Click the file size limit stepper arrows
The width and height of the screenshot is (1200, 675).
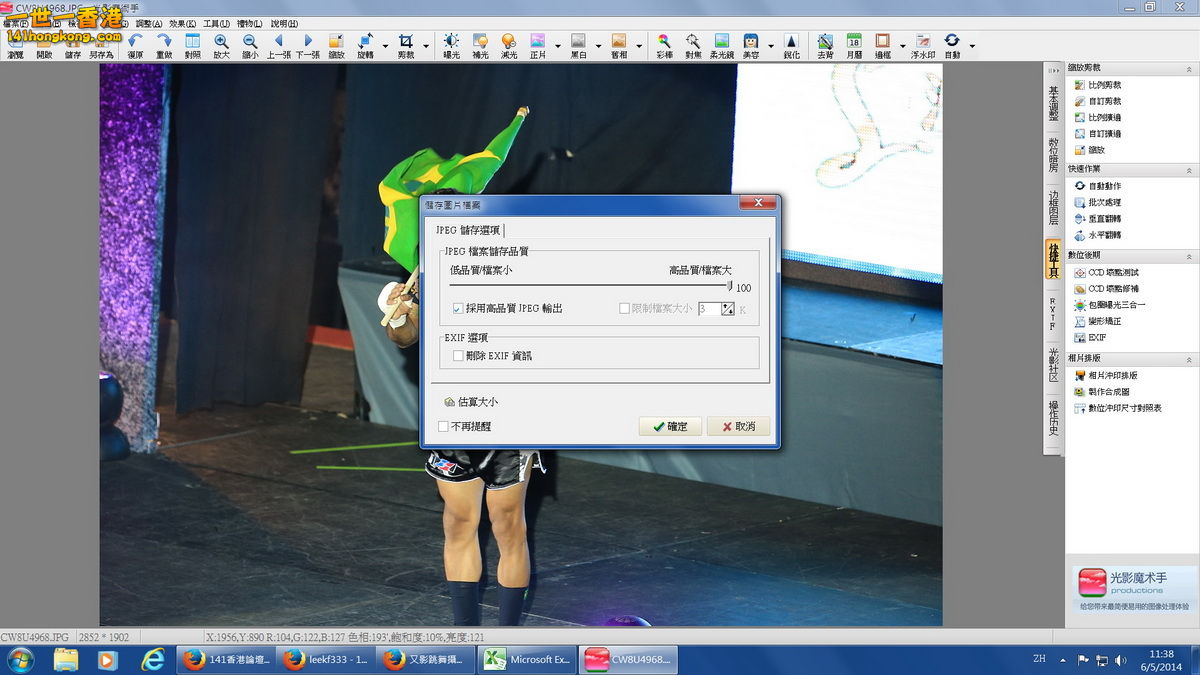point(728,309)
